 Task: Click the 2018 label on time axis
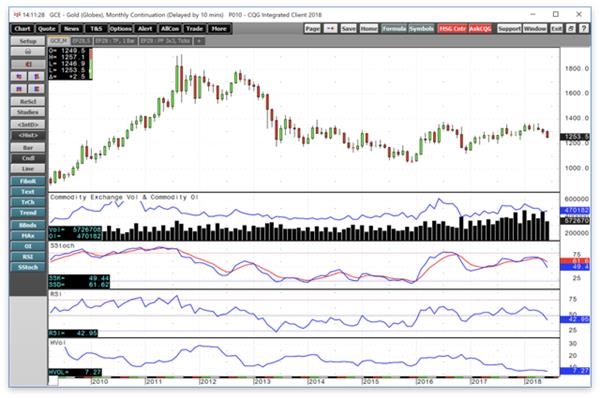tap(533, 382)
